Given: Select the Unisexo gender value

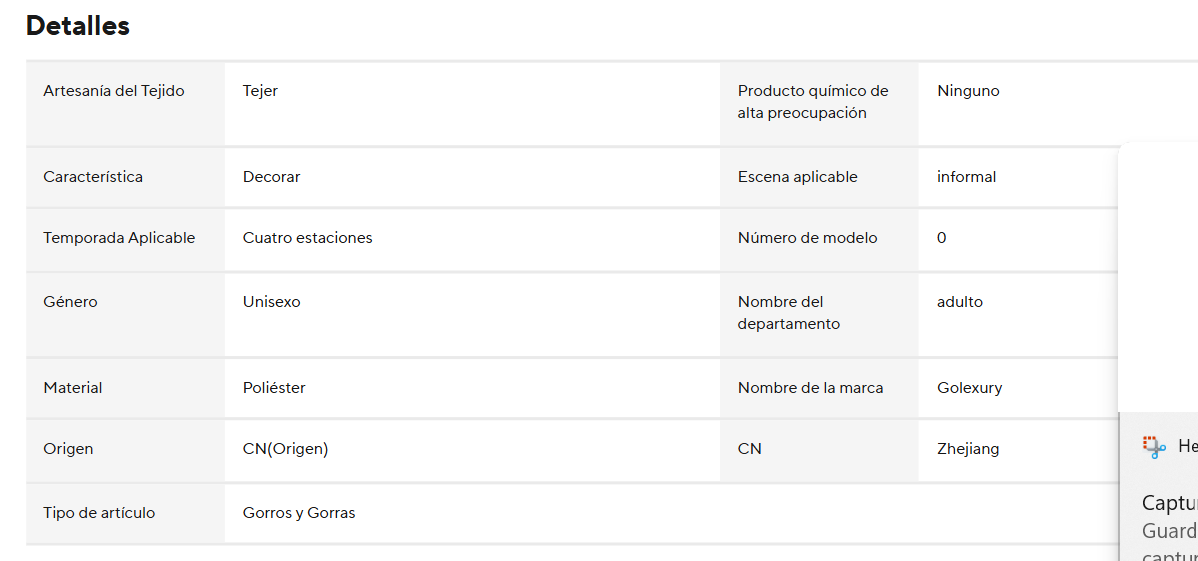Looking at the screenshot, I should pyautogui.click(x=272, y=302).
